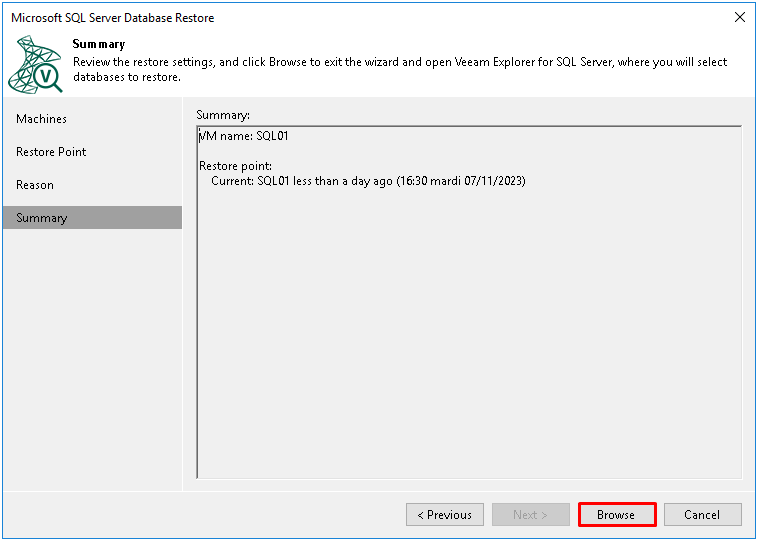Click the bold 'Summary' header title

pyautogui.click(x=99, y=44)
